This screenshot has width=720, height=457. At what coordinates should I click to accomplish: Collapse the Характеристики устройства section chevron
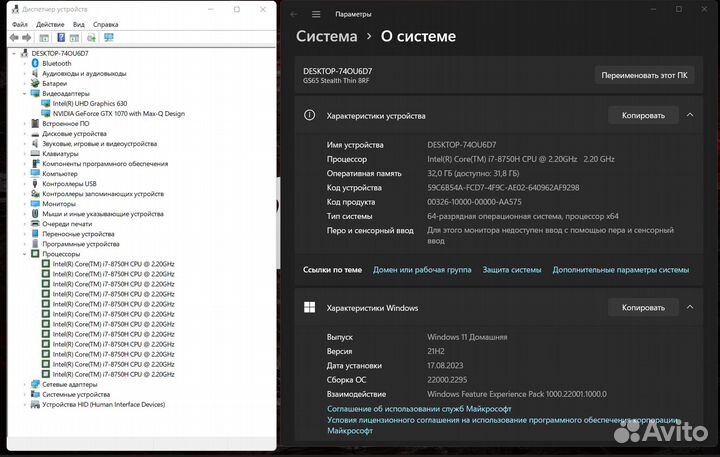point(690,115)
